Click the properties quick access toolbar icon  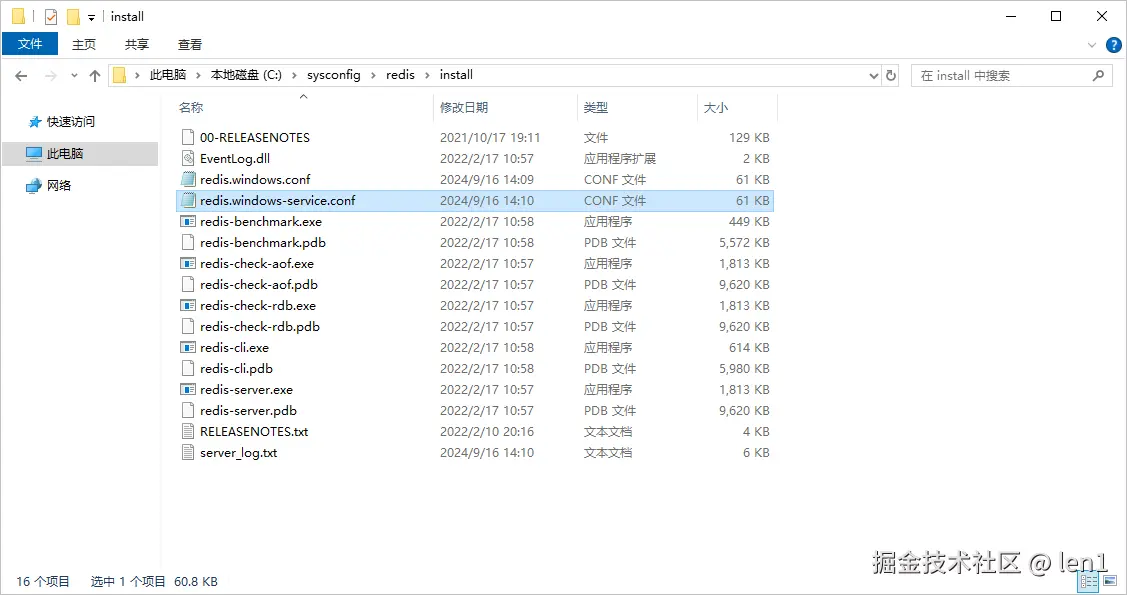[50, 17]
